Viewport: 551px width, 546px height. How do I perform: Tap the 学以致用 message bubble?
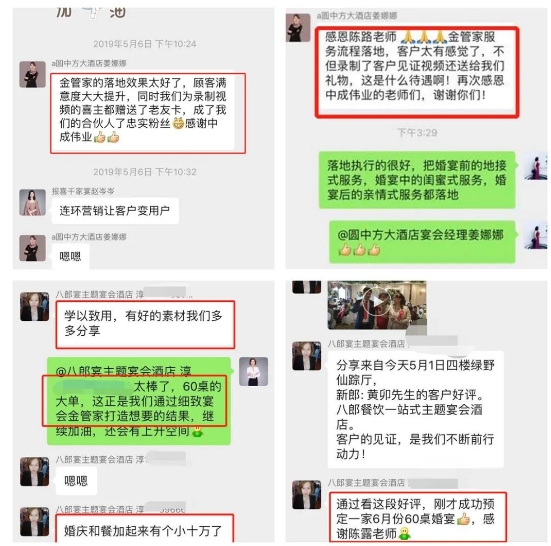point(145,324)
